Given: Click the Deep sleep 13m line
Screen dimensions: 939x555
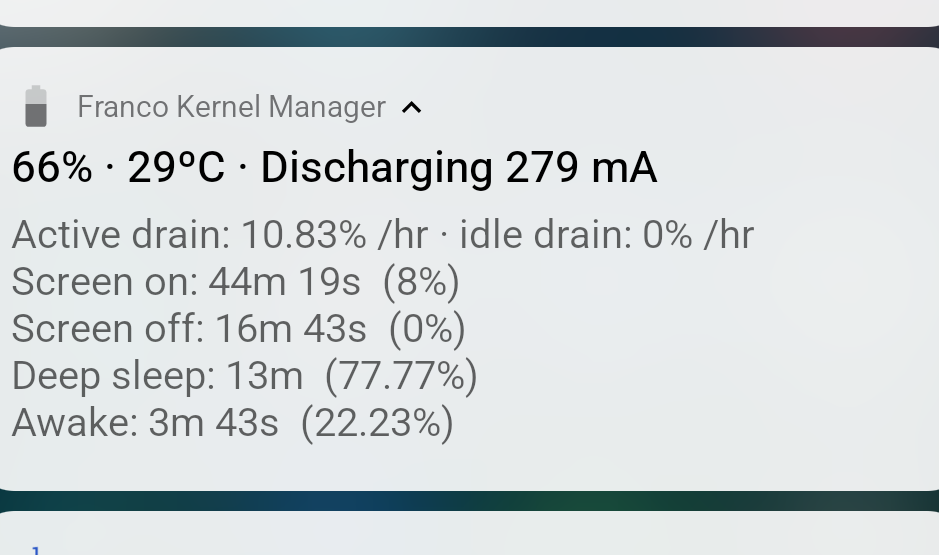Looking at the screenshot, I should point(157,376).
